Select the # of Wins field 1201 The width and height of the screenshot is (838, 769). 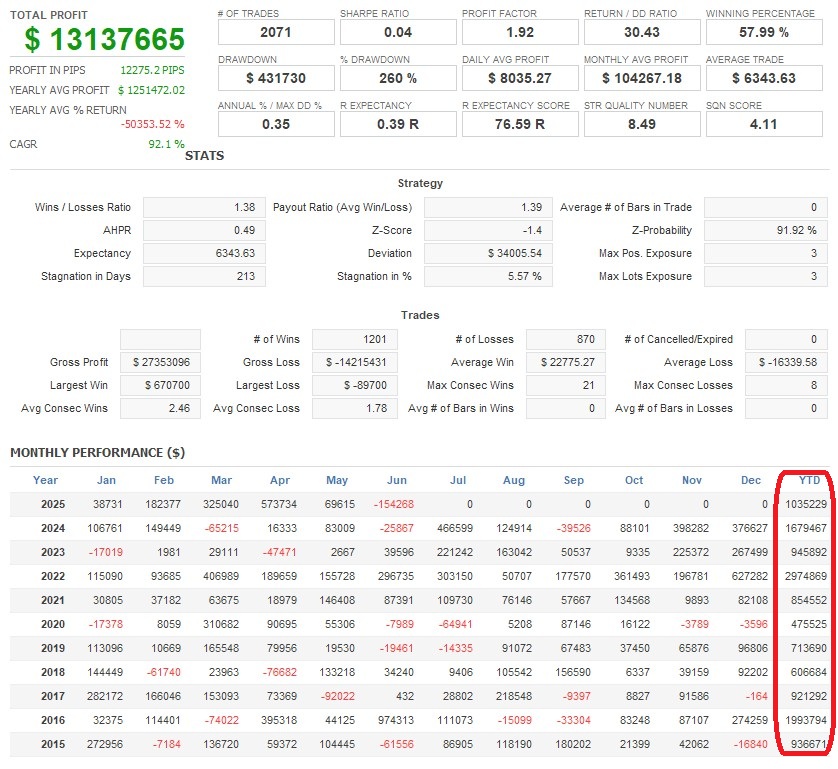(x=355, y=339)
